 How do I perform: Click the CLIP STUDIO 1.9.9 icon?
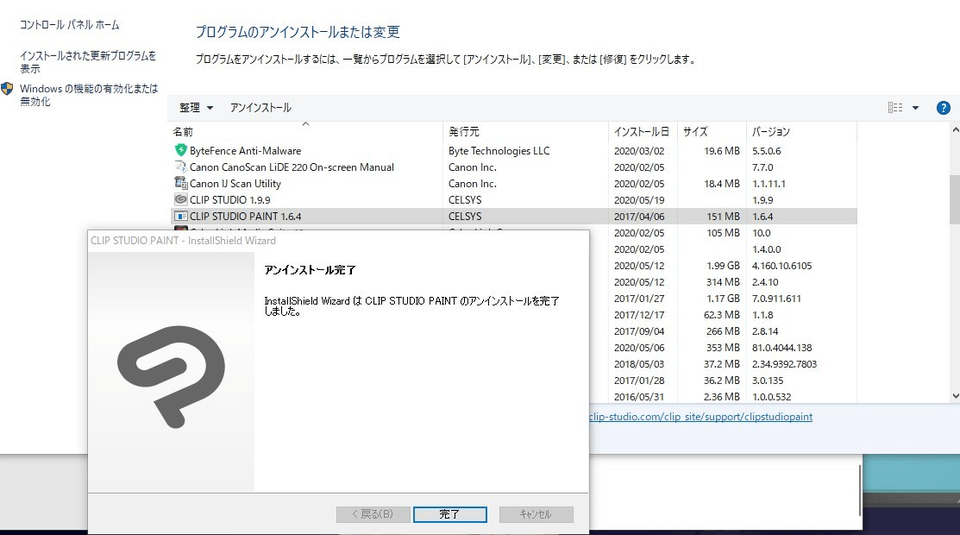point(180,199)
